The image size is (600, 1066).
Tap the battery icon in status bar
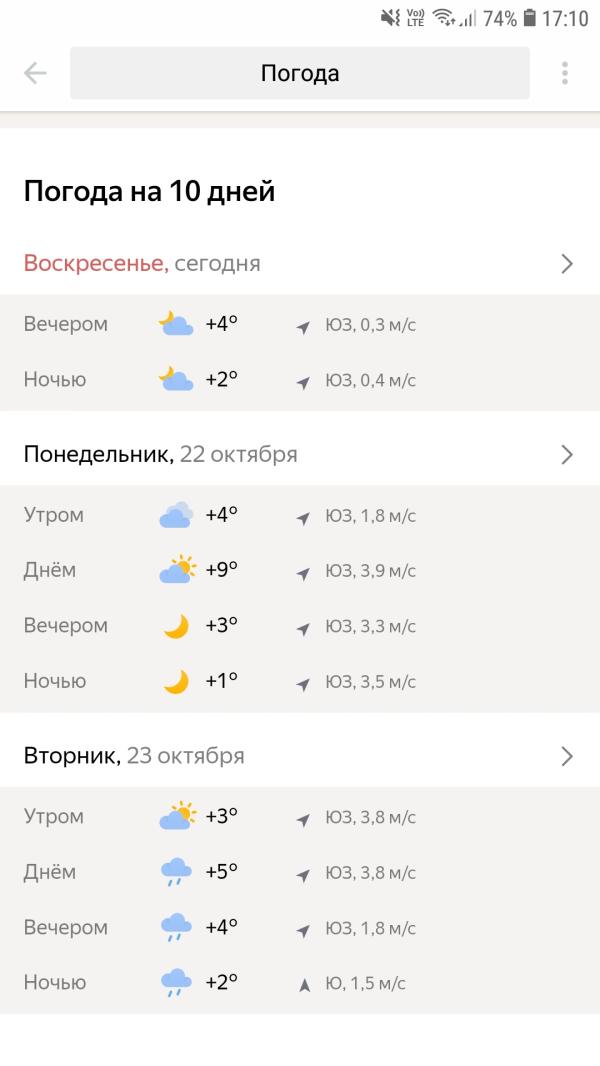(530, 18)
